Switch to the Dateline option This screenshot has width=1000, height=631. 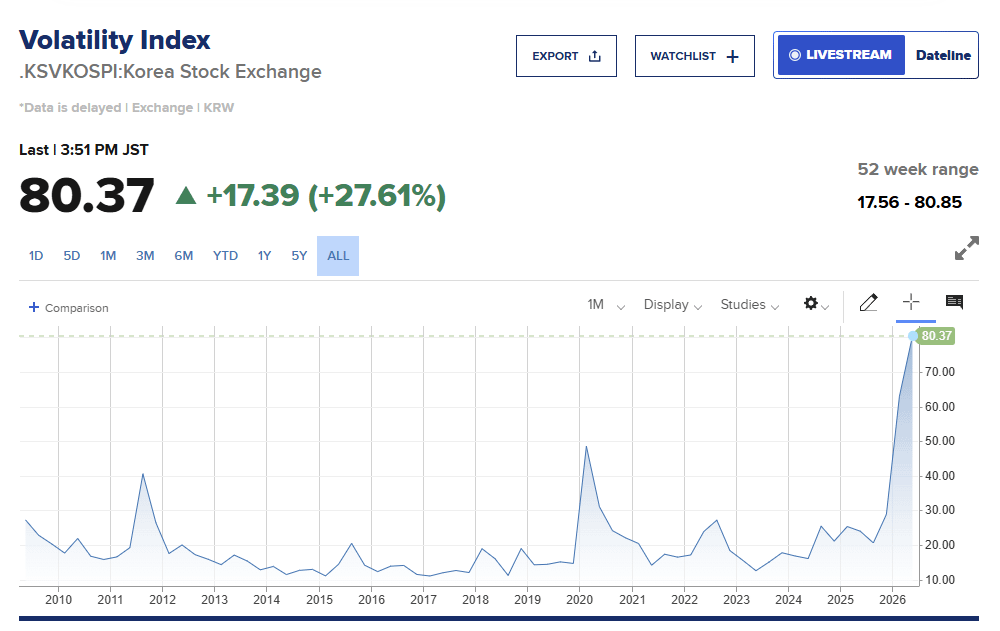pos(942,55)
